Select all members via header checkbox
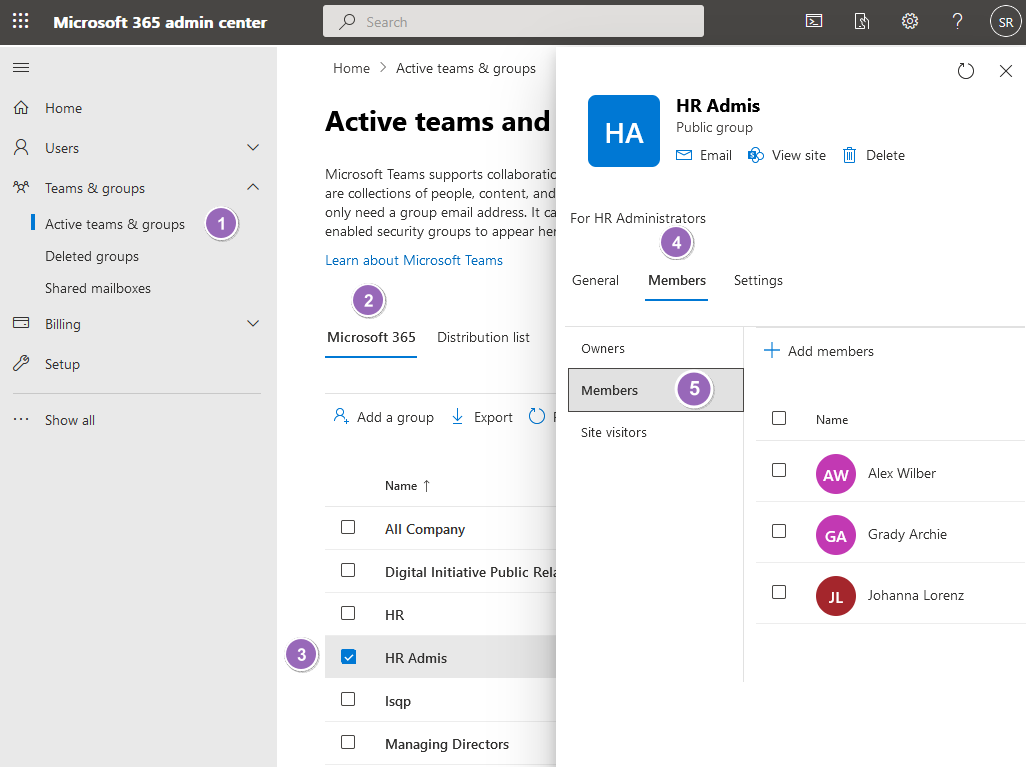This screenshot has height=767, width=1026. click(x=779, y=418)
